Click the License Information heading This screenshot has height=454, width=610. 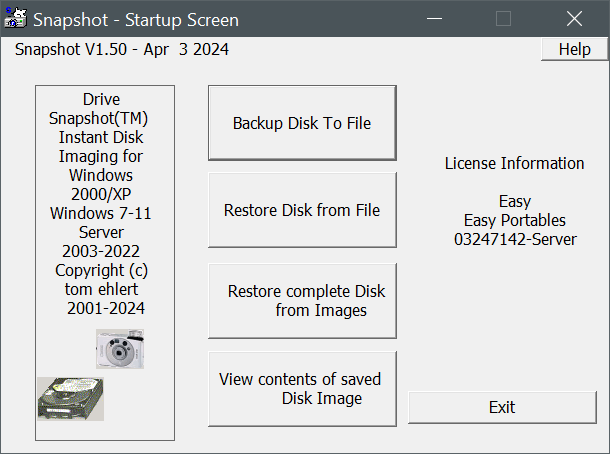[x=514, y=163]
